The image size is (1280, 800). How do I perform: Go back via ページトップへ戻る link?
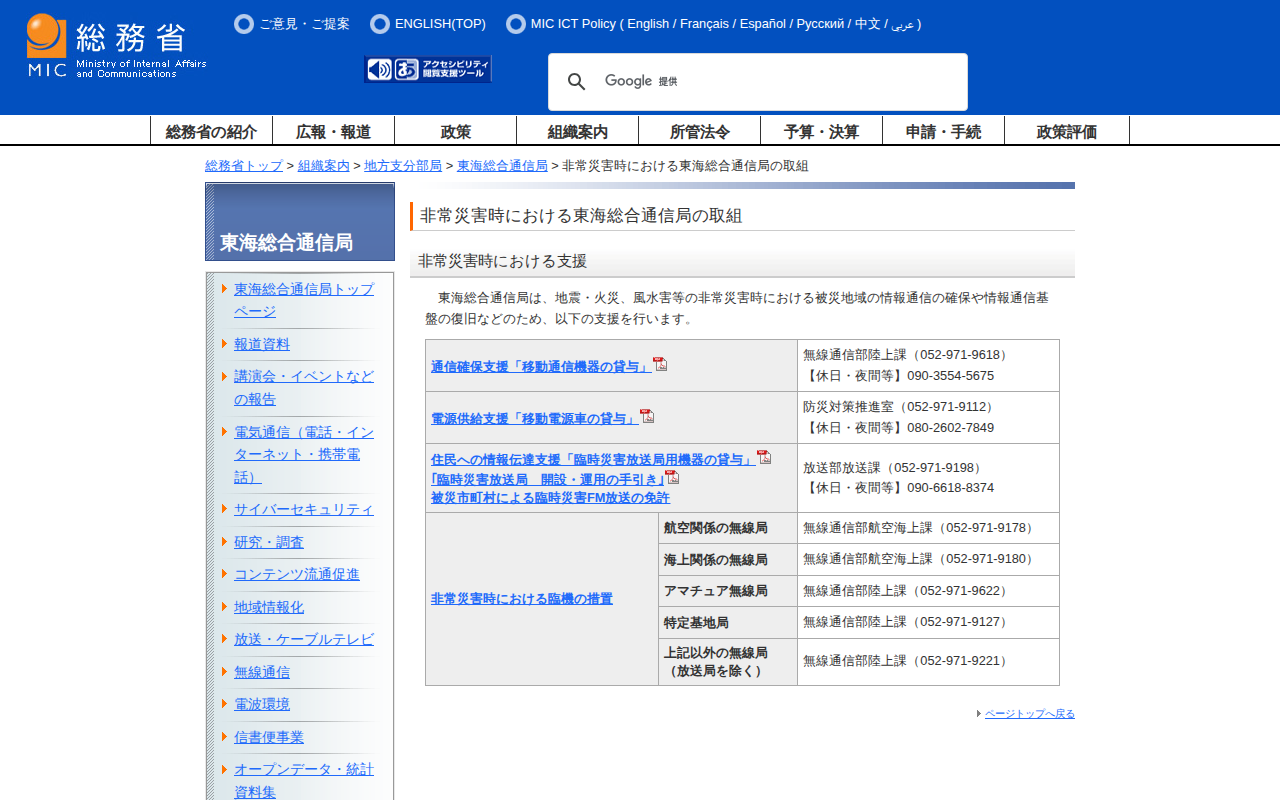1029,714
